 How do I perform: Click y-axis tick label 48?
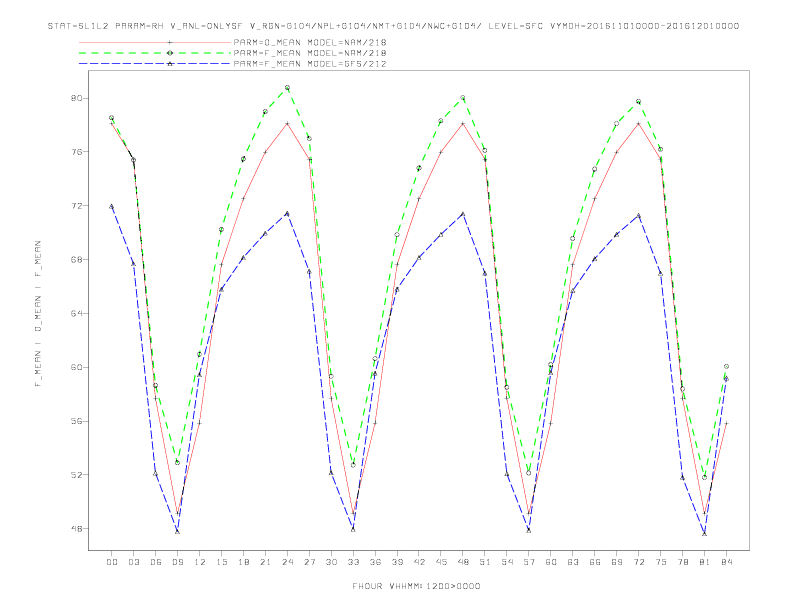(x=76, y=529)
